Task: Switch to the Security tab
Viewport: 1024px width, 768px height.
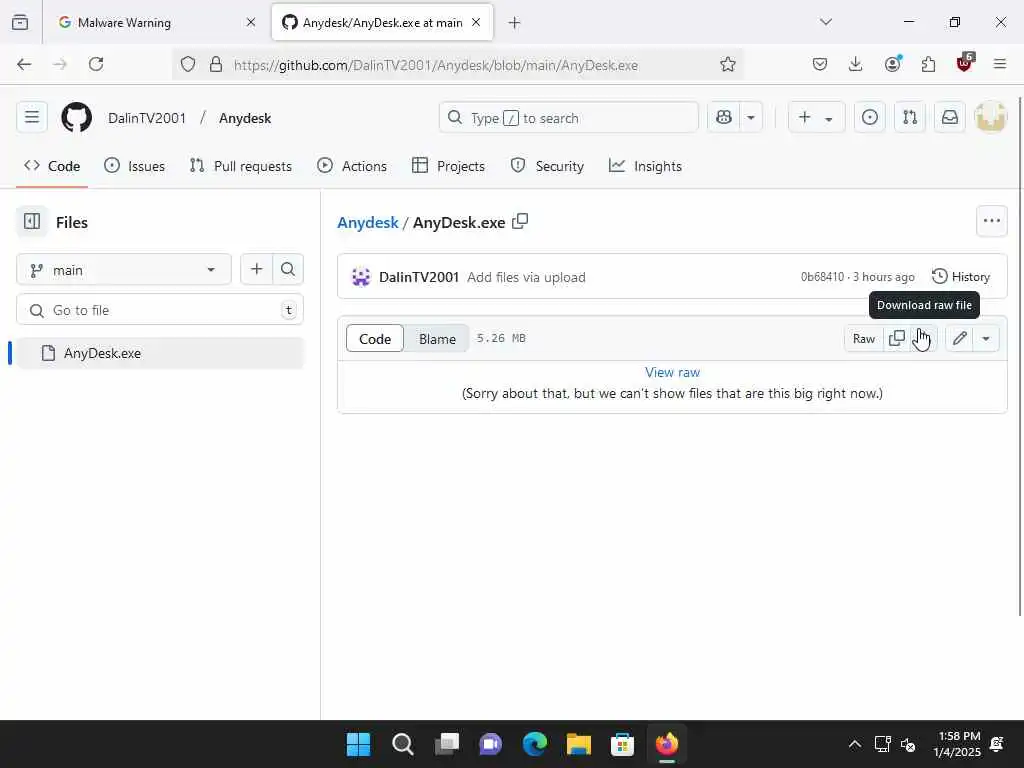Action: pos(547,166)
